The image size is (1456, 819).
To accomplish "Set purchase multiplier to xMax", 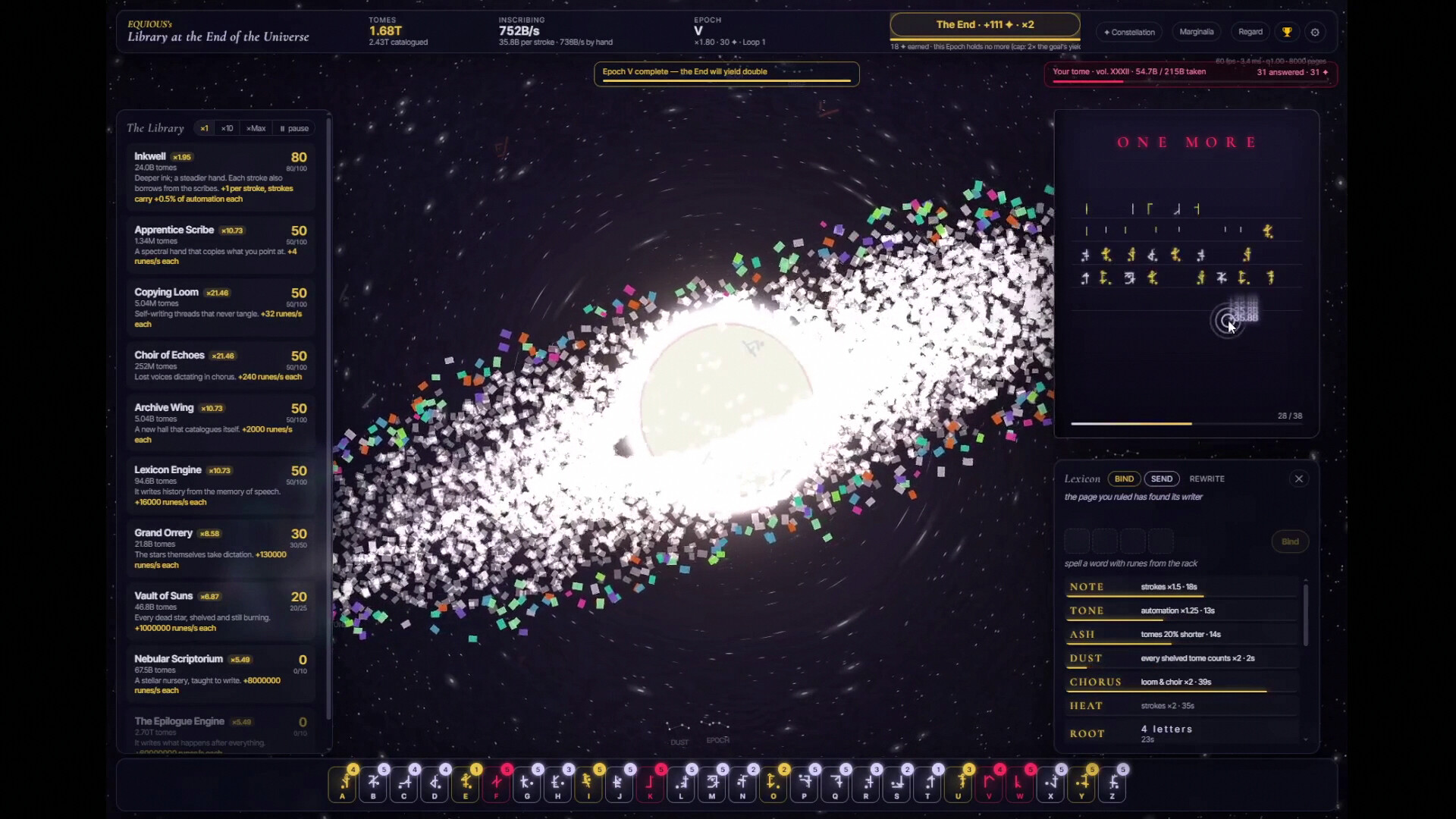I will (x=256, y=128).
